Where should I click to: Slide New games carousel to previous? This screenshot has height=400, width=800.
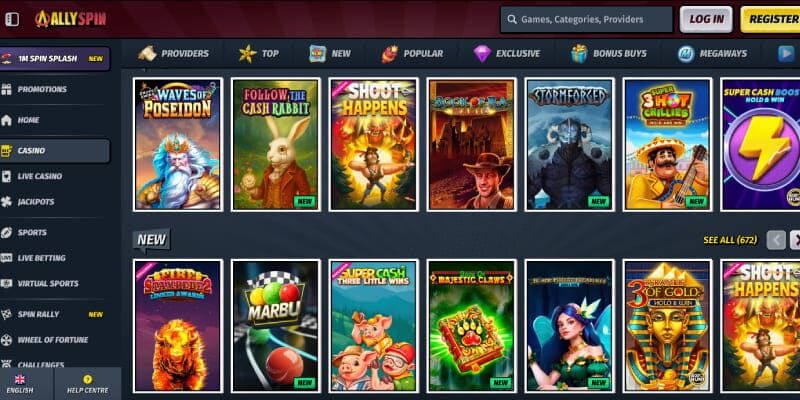click(776, 240)
